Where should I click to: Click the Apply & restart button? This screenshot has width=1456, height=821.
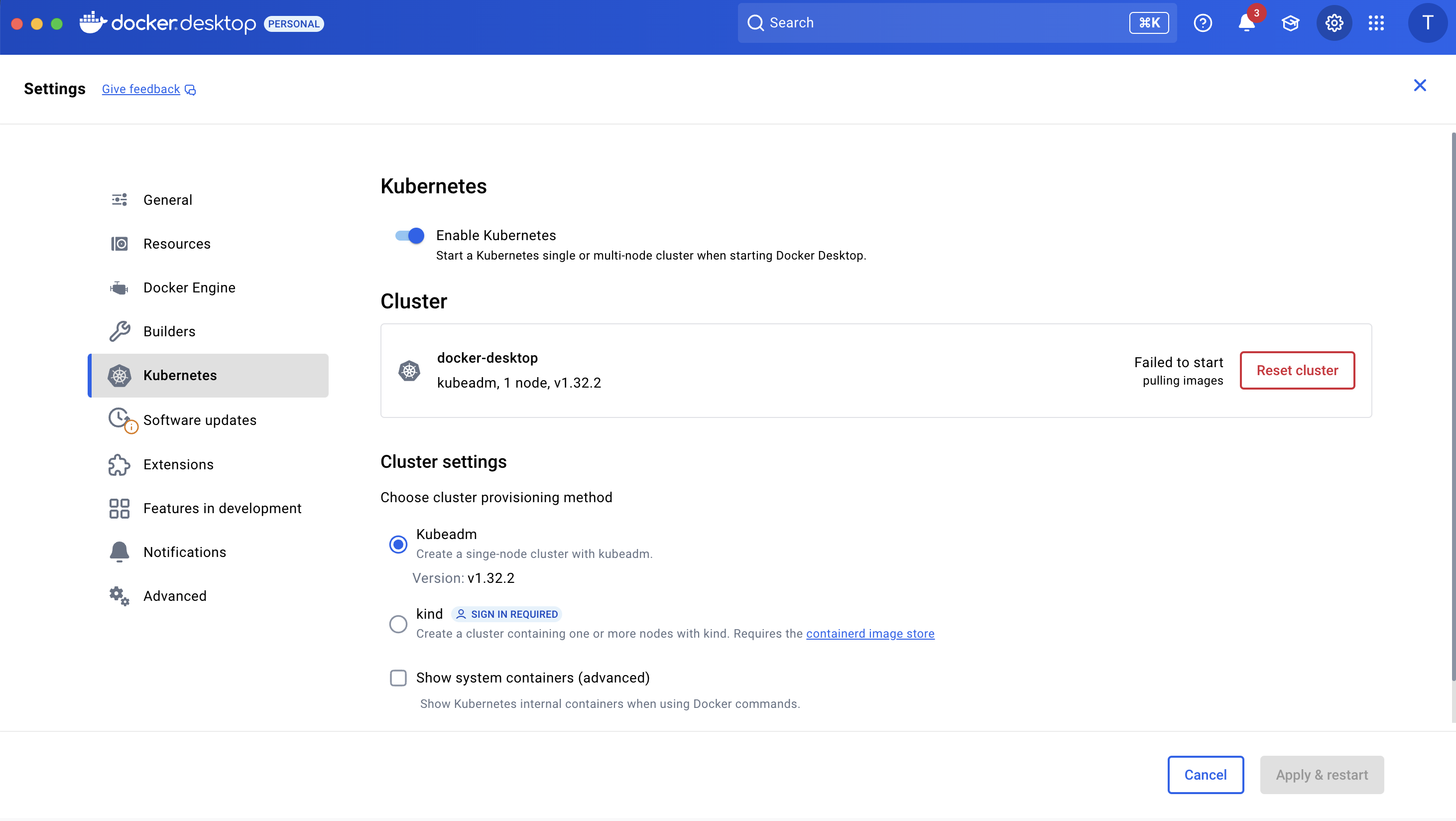coord(1322,775)
